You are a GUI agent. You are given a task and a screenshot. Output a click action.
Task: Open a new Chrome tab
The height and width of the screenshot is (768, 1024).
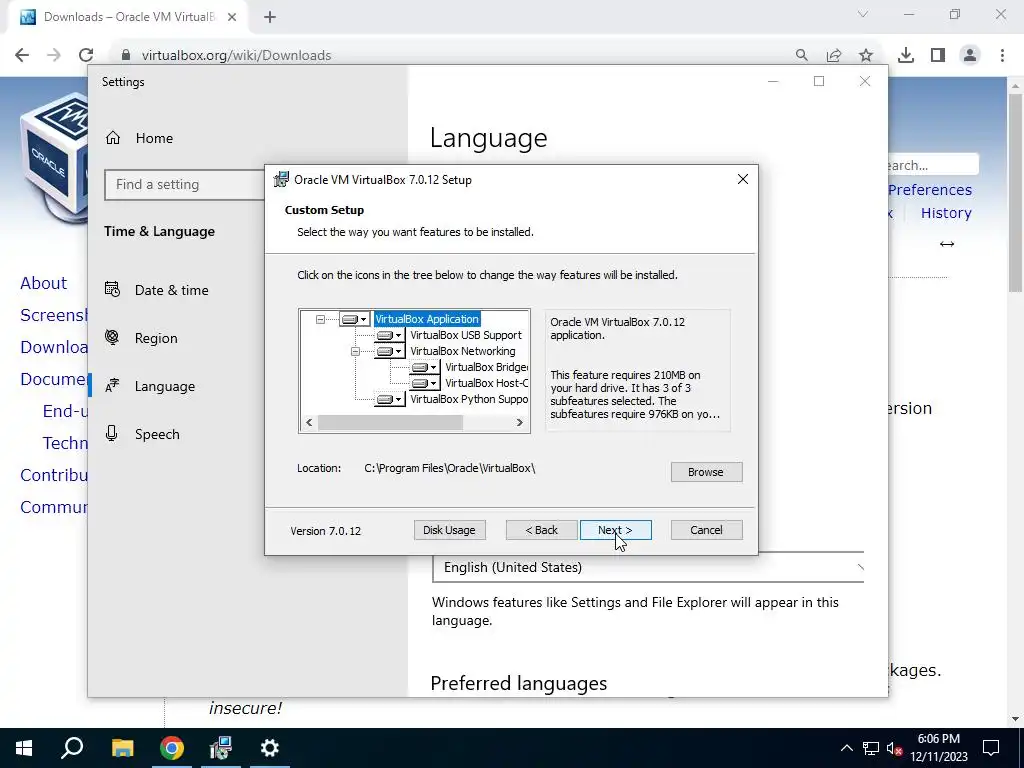click(270, 17)
